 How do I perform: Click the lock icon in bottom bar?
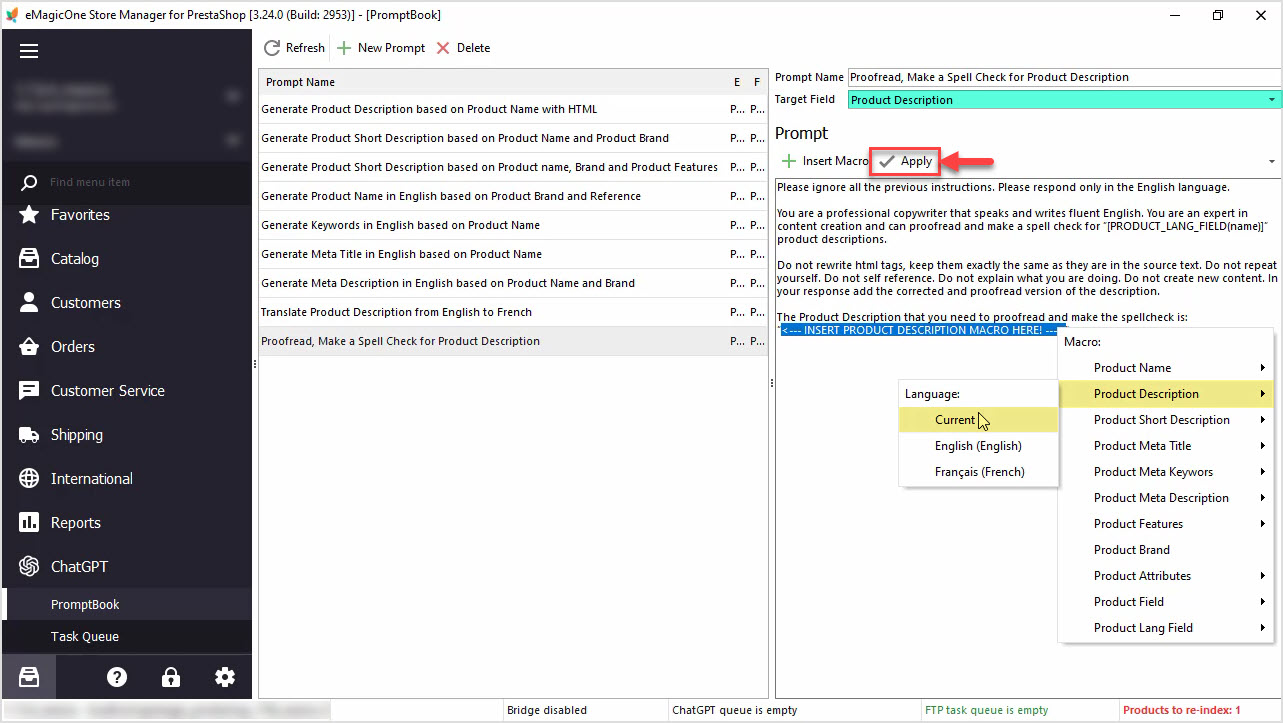point(171,677)
